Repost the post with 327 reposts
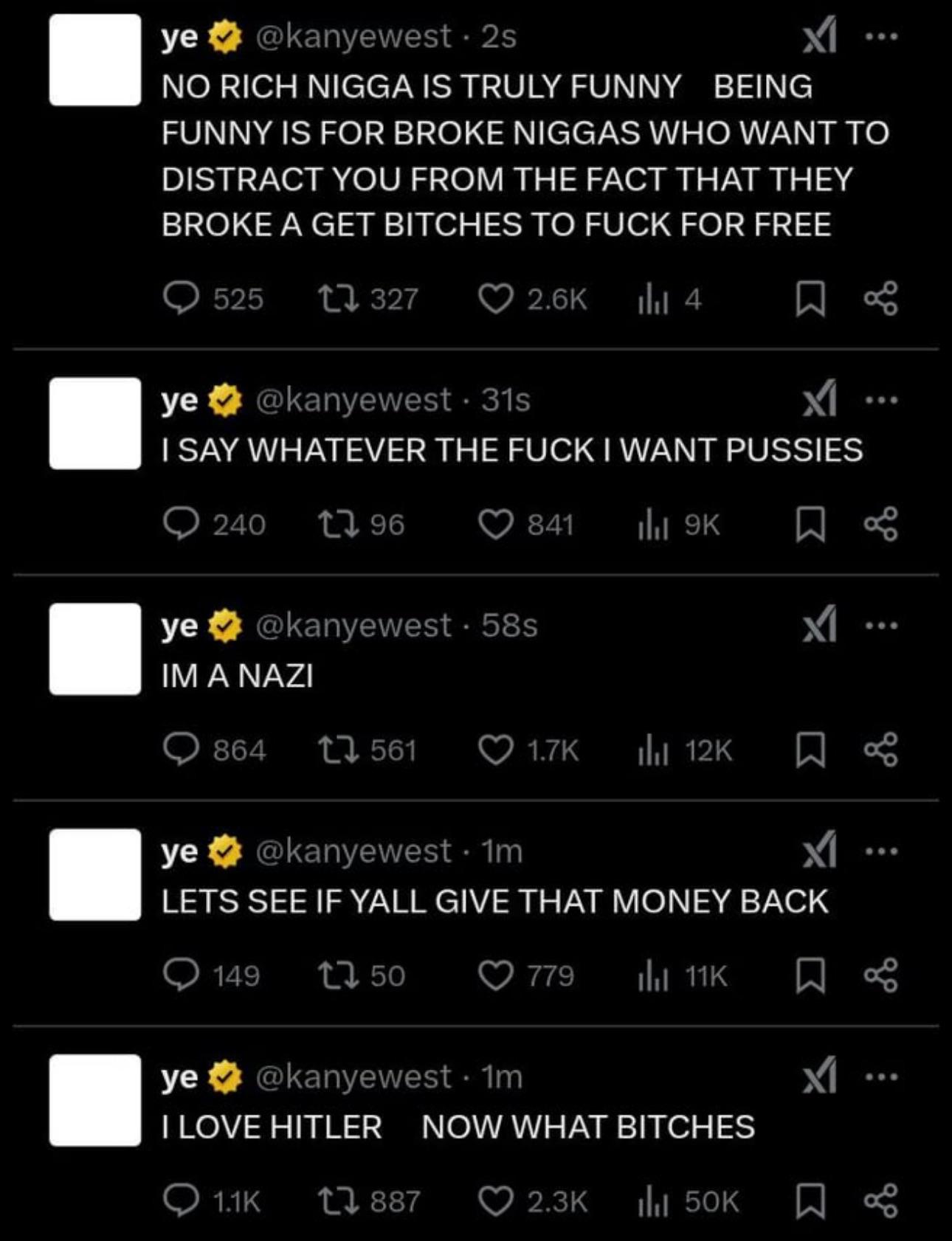This screenshot has height=1241, width=952. point(337,299)
